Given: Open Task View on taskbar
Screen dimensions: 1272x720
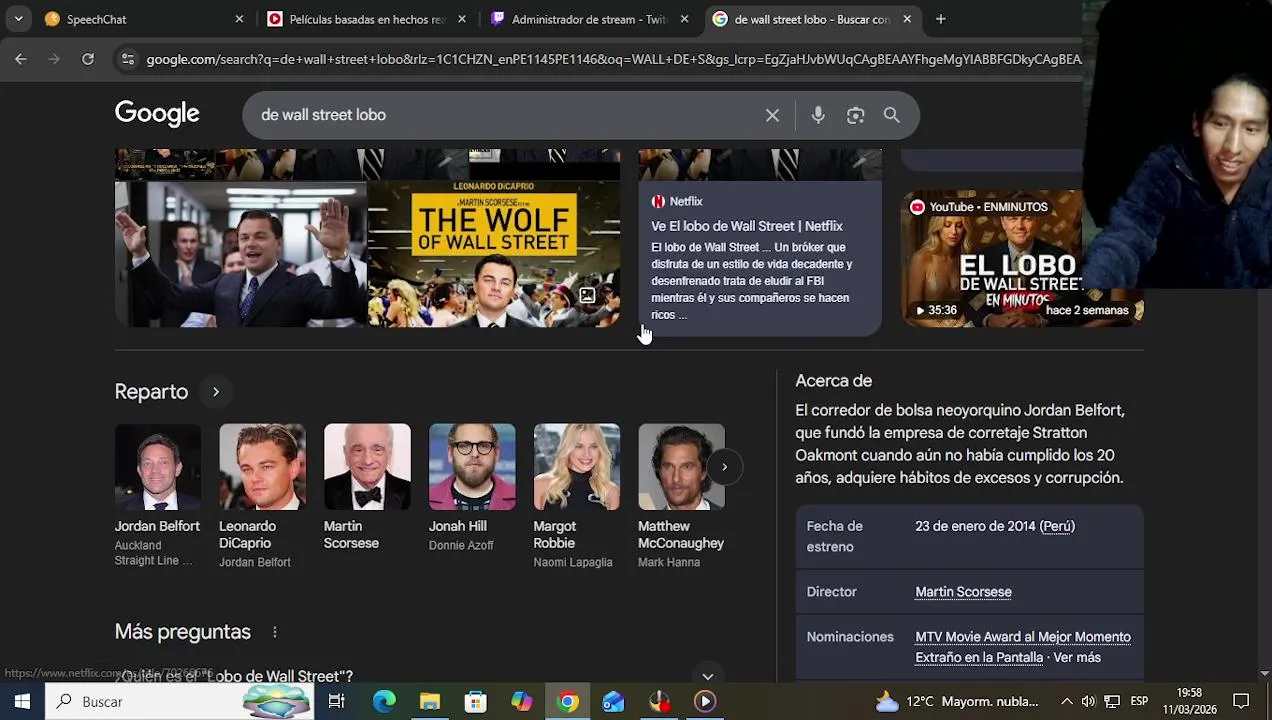Looking at the screenshot, I should (337, 701).
